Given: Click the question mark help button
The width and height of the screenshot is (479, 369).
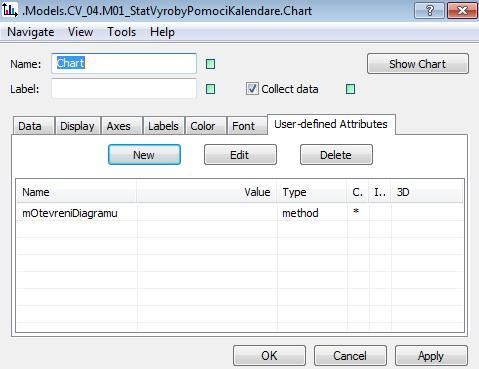Looking at the screenshot, I should pos(429,11).
